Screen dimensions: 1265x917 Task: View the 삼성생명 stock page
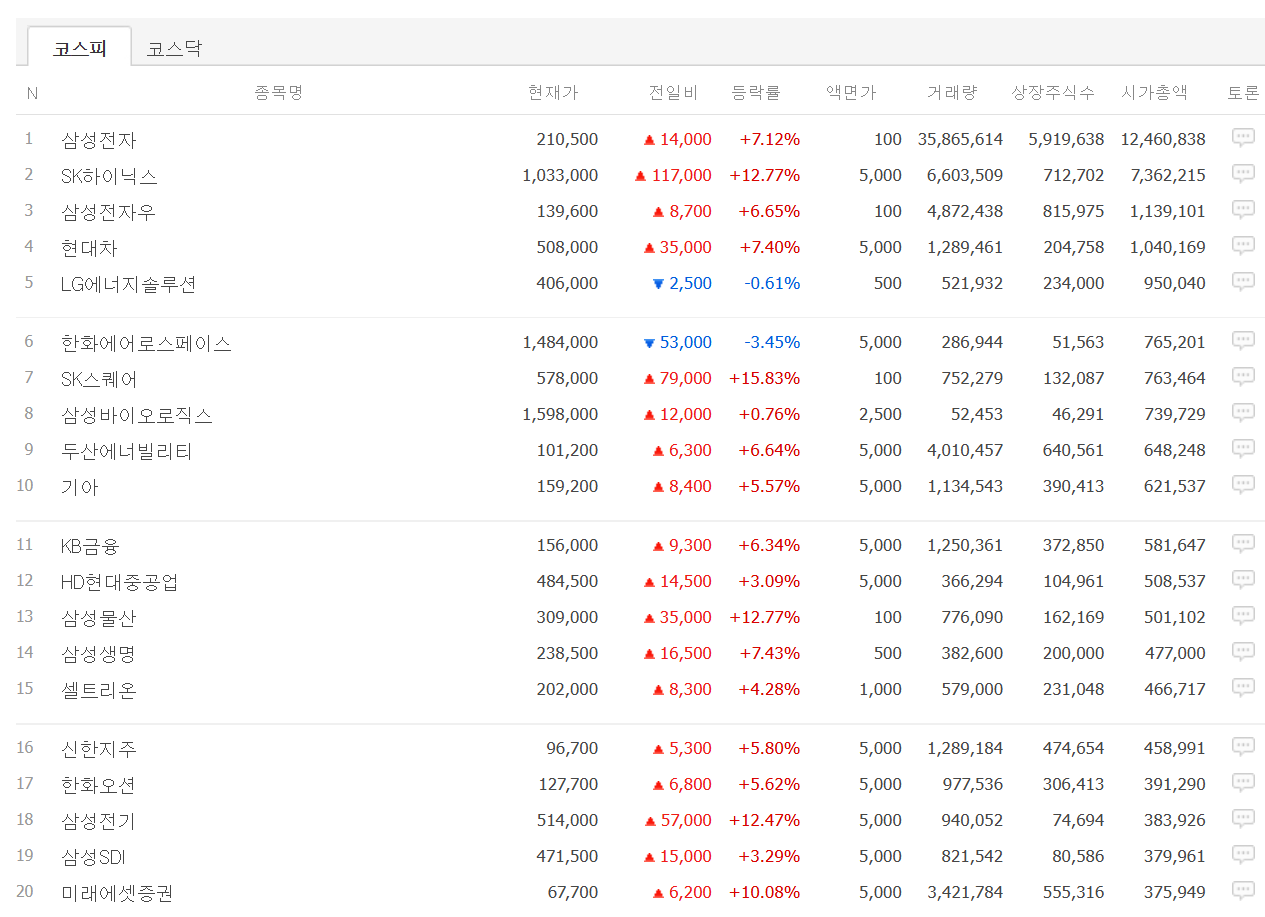(98, 654)
